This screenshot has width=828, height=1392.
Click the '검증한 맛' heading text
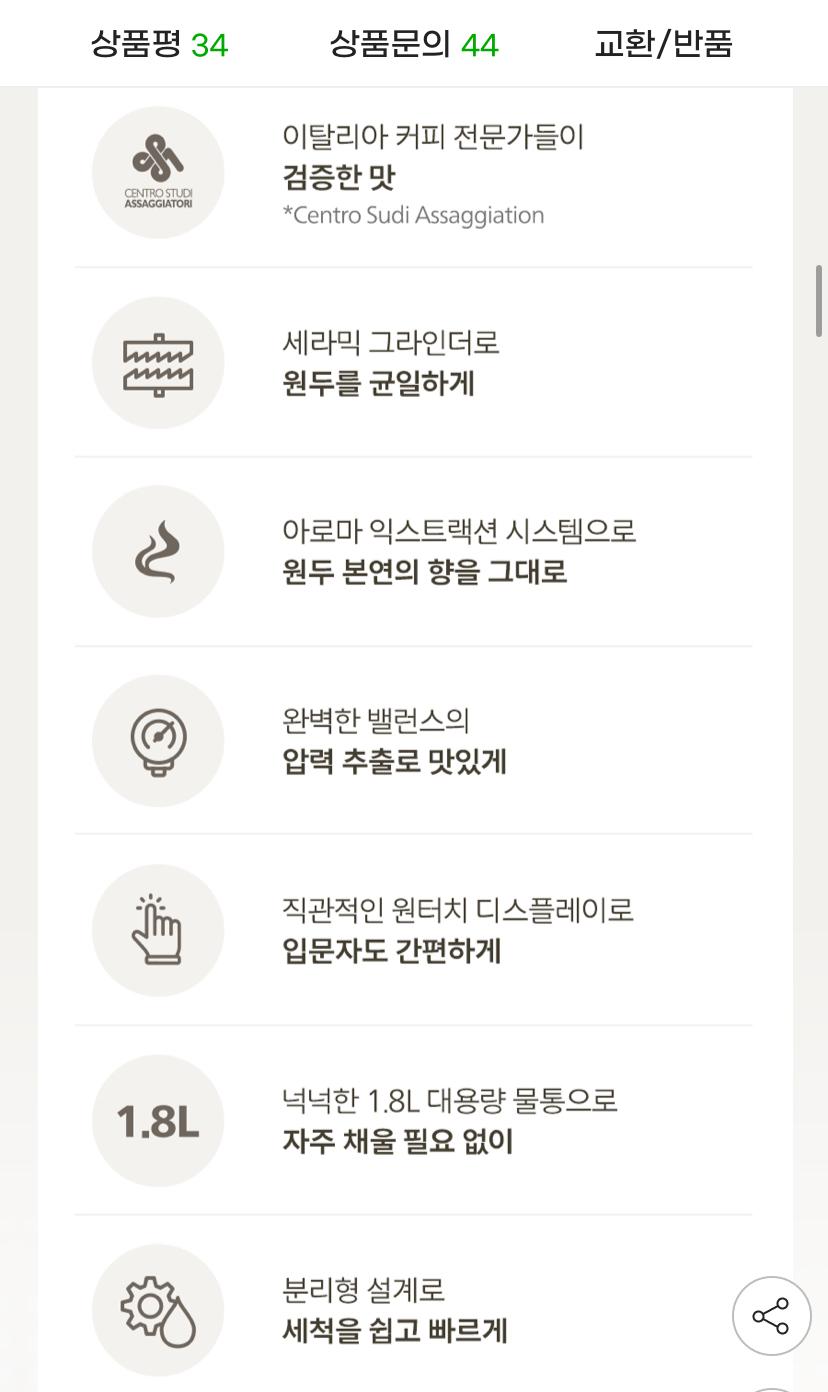339,178
